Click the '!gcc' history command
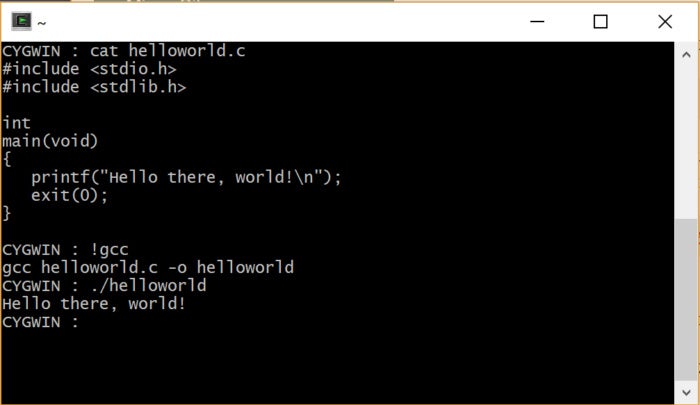The width and height of the screenshot is (700, 405). point(109,250)
